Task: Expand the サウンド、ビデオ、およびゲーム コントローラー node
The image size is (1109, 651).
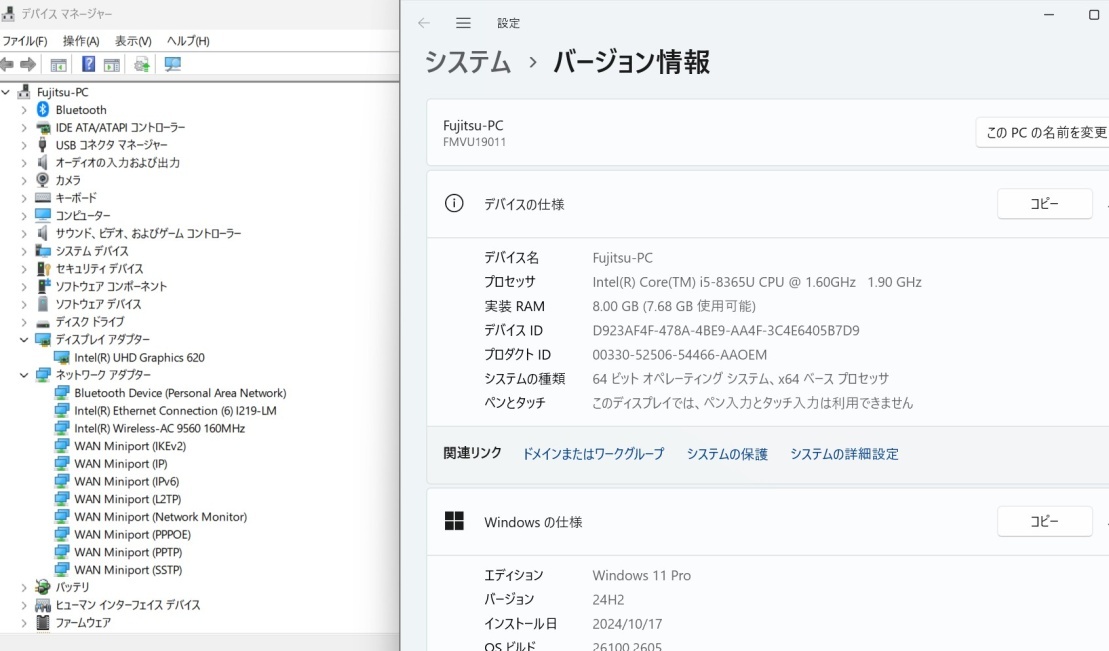Action: pyautogui.click(x=24, y=233)
